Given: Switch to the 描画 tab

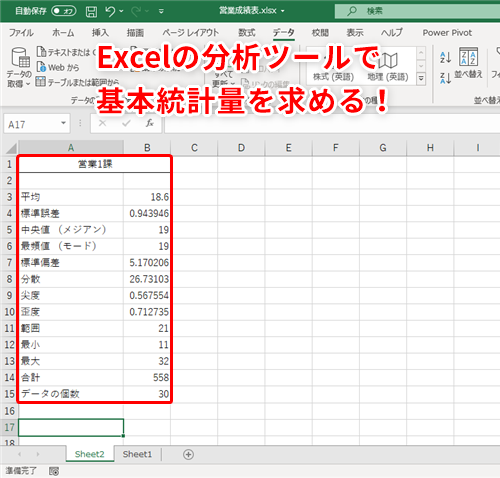Looking at the screenshot, I should pos(135,33).
